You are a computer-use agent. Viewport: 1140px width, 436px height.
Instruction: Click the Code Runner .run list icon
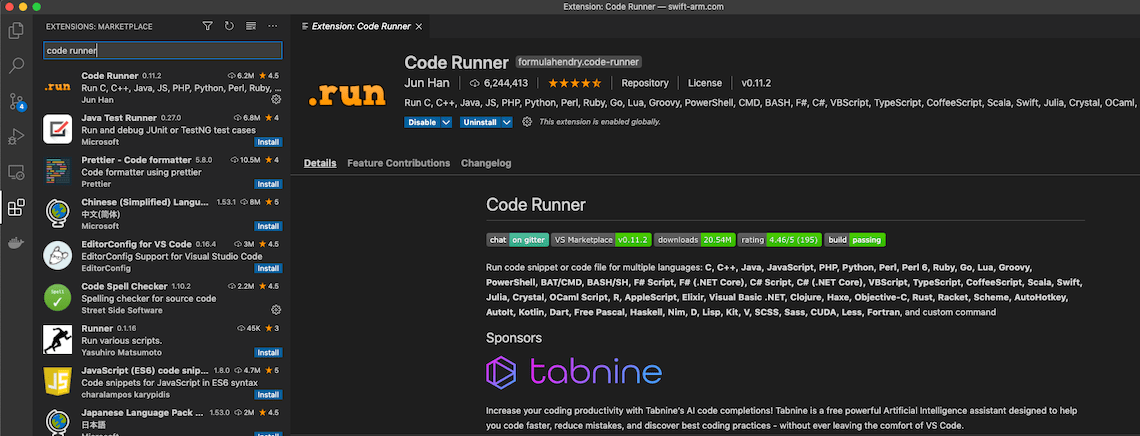57,87
